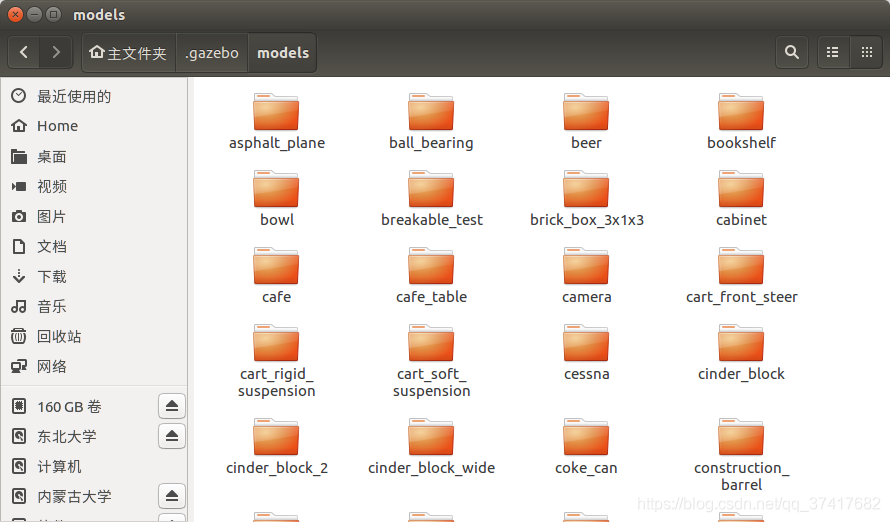
Task: Select the bowl folder
Action: [x=276, y=199]
